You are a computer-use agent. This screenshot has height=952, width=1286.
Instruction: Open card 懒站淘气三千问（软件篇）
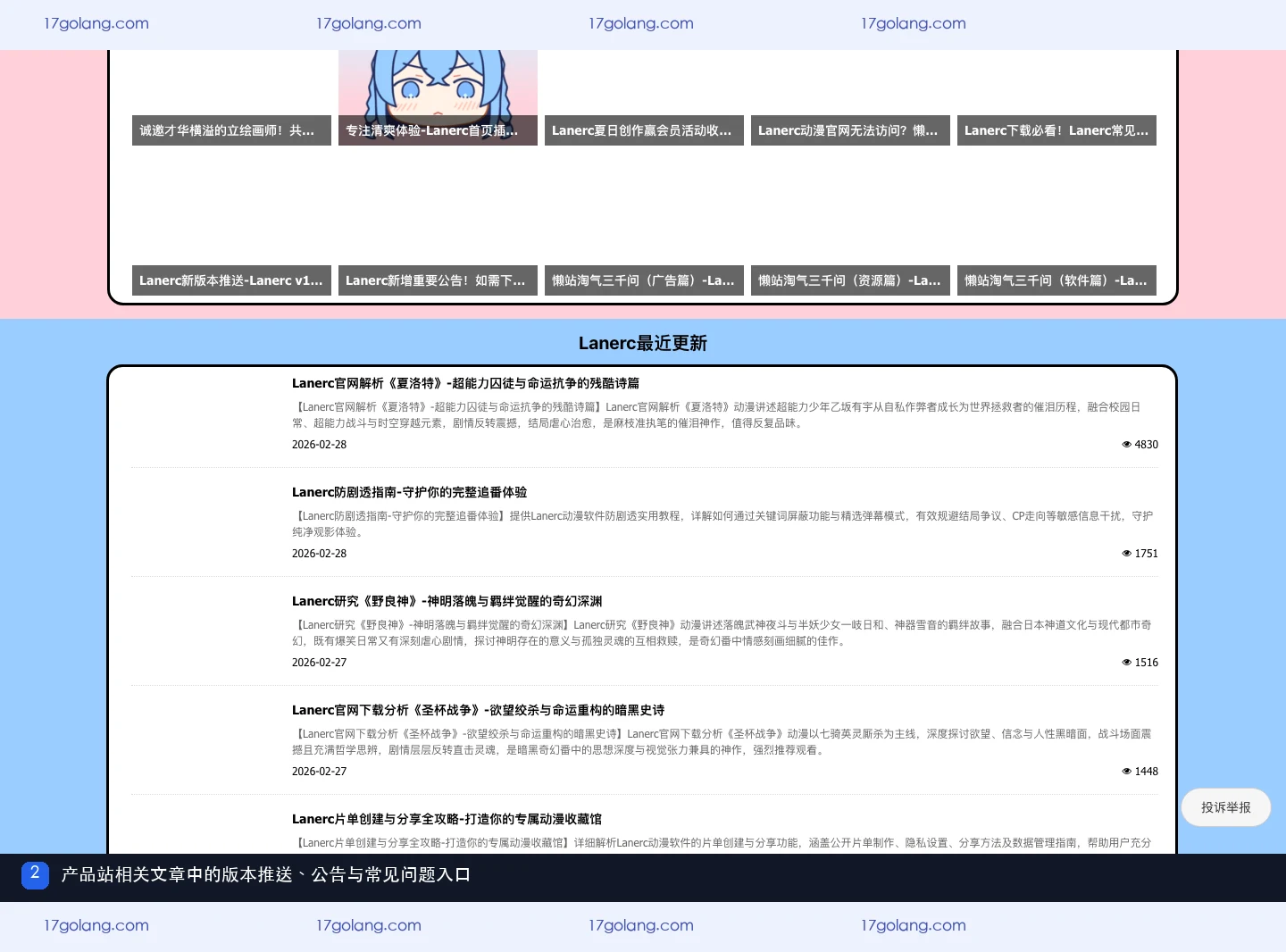point(1056,280)
